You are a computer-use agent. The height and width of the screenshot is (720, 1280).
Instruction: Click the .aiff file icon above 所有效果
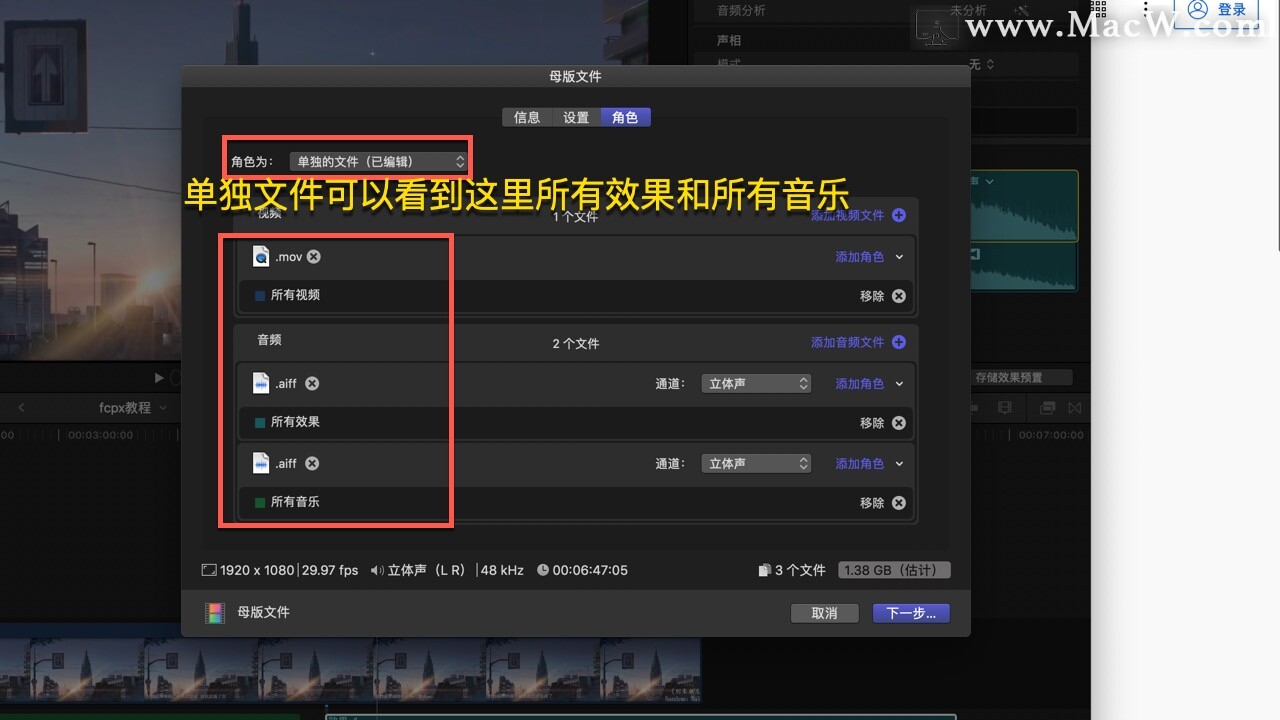[x=261, y=383]
